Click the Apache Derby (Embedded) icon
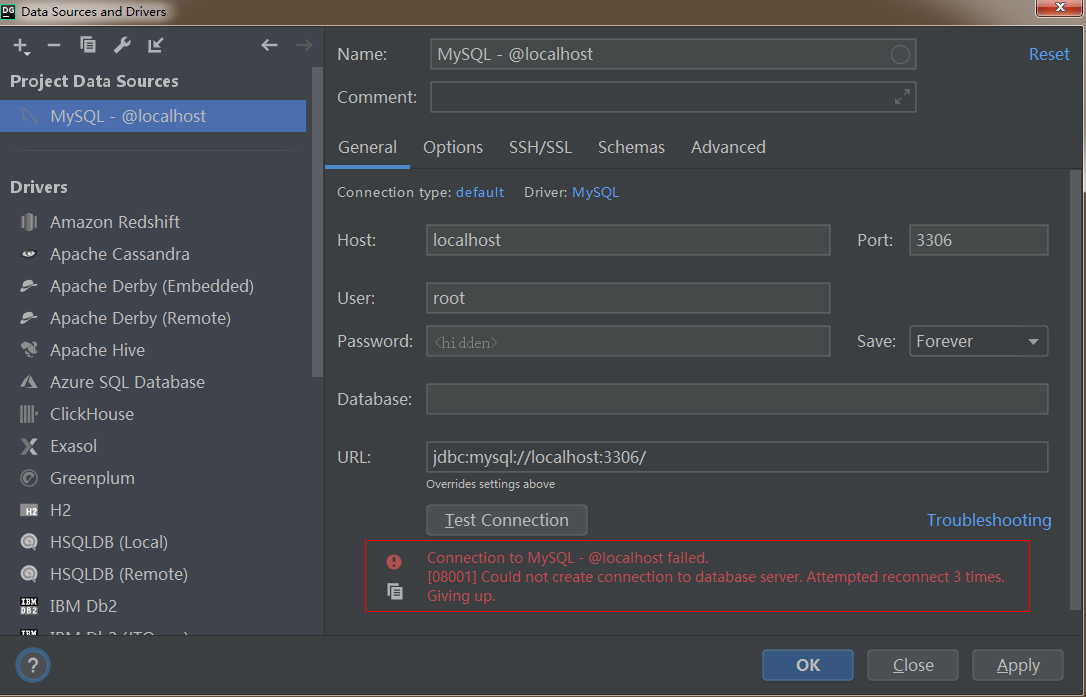 point(29,286)
